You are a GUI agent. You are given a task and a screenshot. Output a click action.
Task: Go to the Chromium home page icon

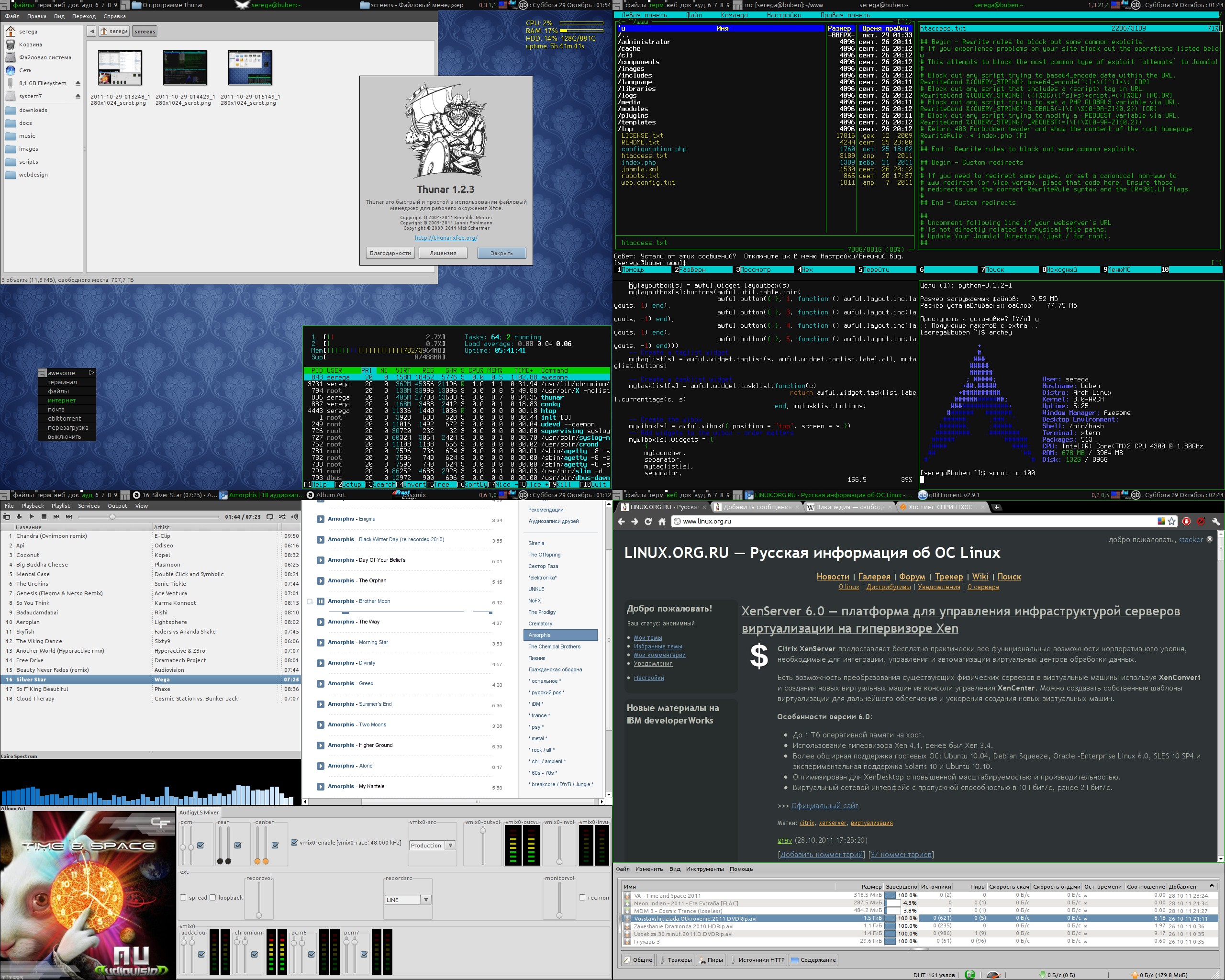point(662,521)
